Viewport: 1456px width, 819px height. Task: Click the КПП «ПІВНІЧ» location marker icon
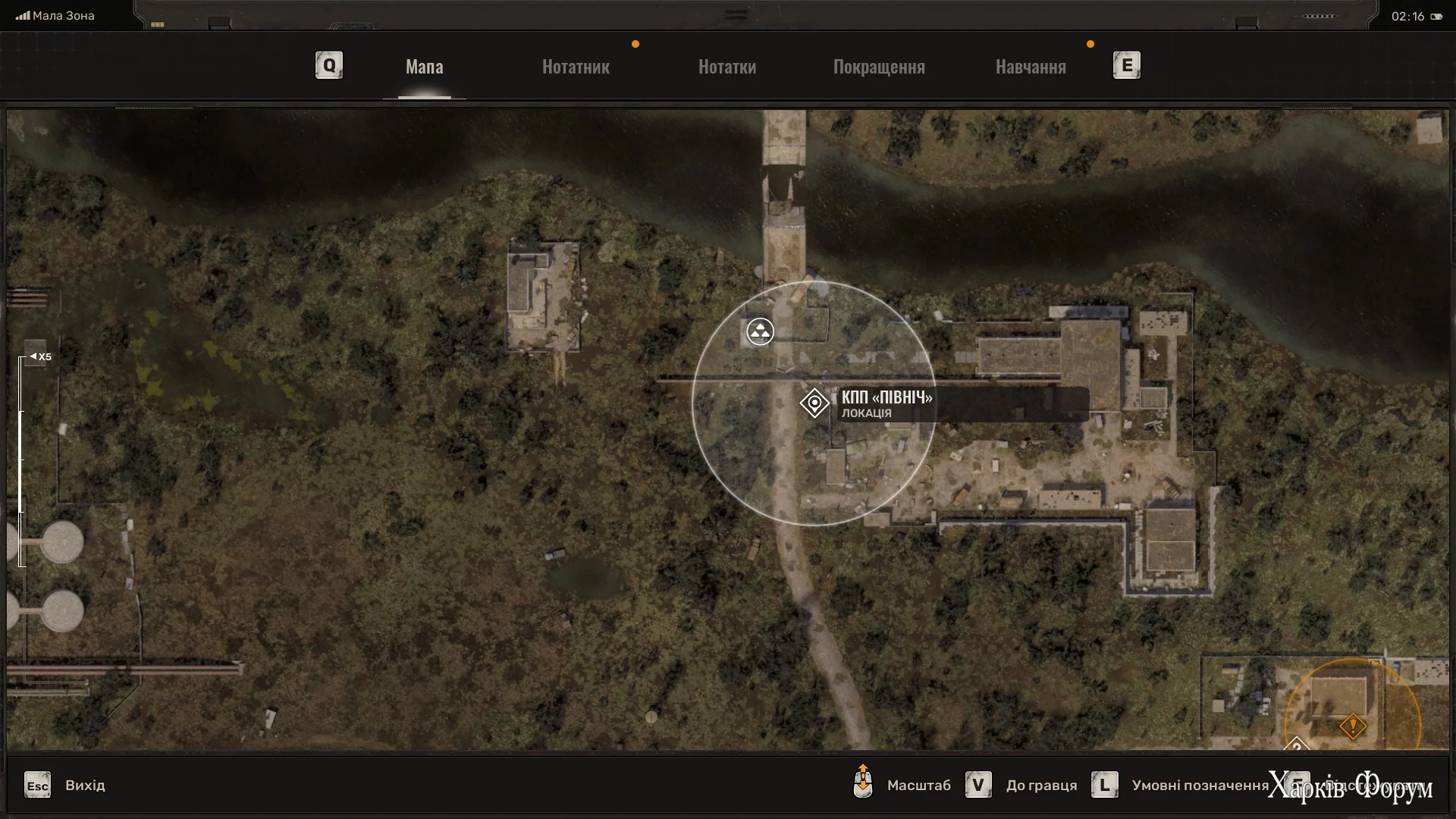814,403
